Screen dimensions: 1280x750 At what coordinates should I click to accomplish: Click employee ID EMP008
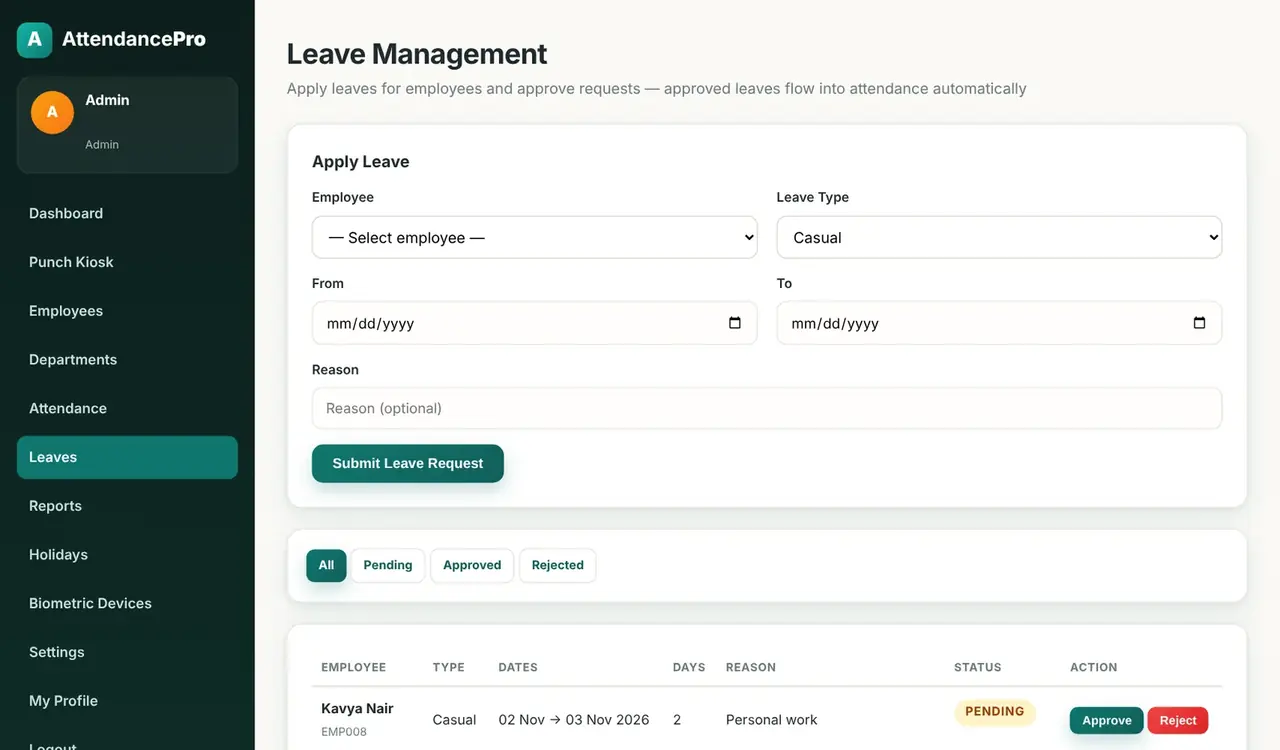pos(344,732)
